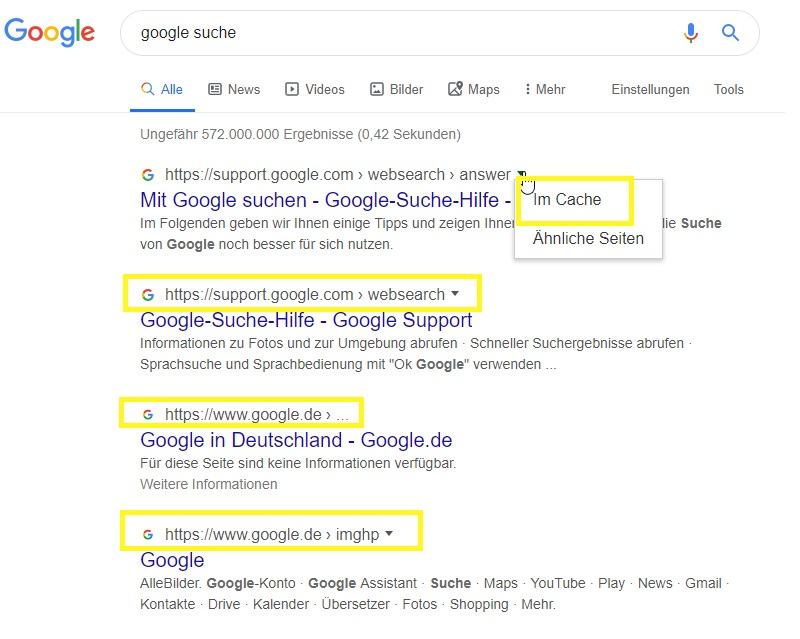Open the Google in Deutschland - Google.de result
Screen dimensions: 800x639
pyautogui.click(x=296, y=440)
